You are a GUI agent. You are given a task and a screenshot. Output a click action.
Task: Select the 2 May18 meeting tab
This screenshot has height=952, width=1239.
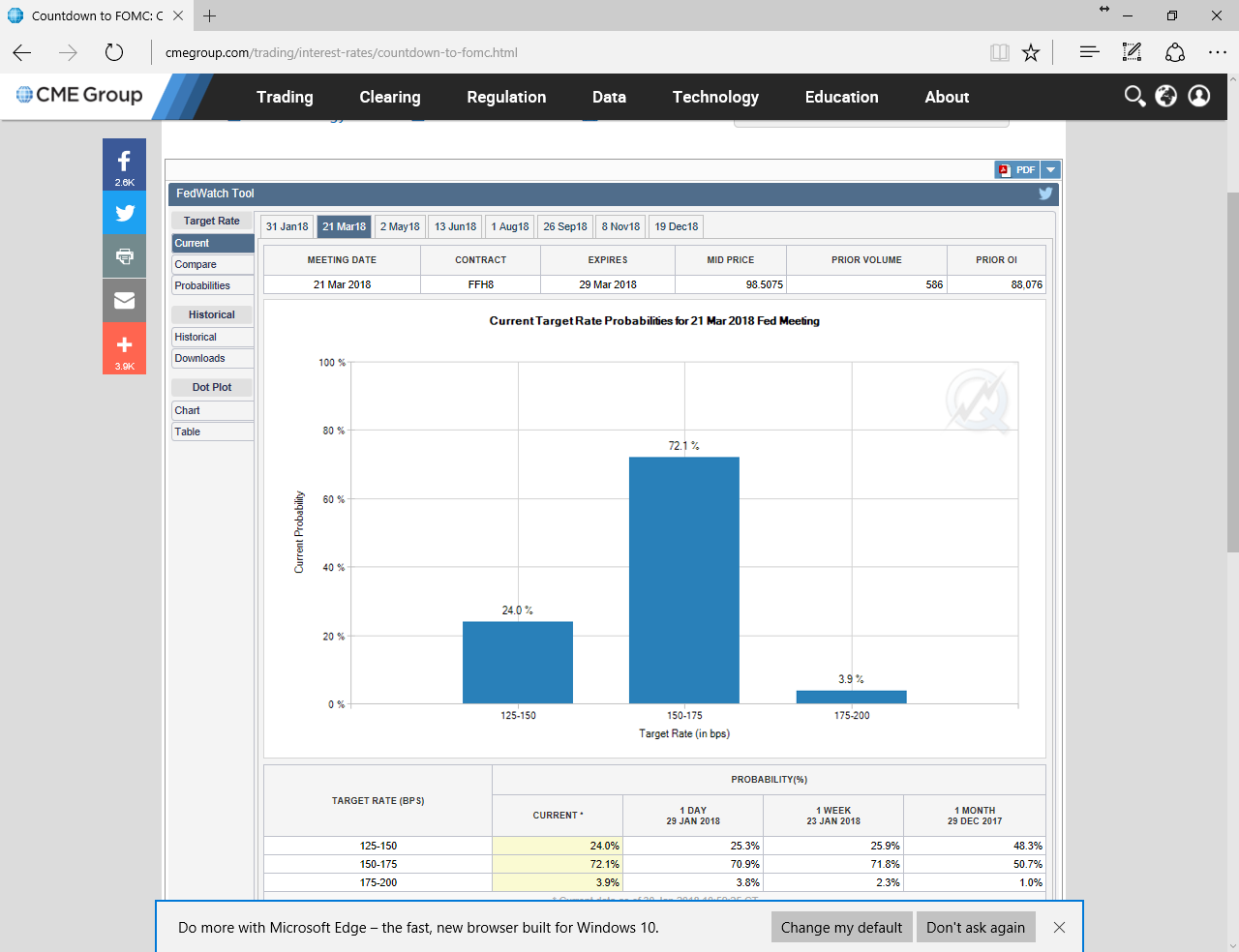[x=400, y=226]
